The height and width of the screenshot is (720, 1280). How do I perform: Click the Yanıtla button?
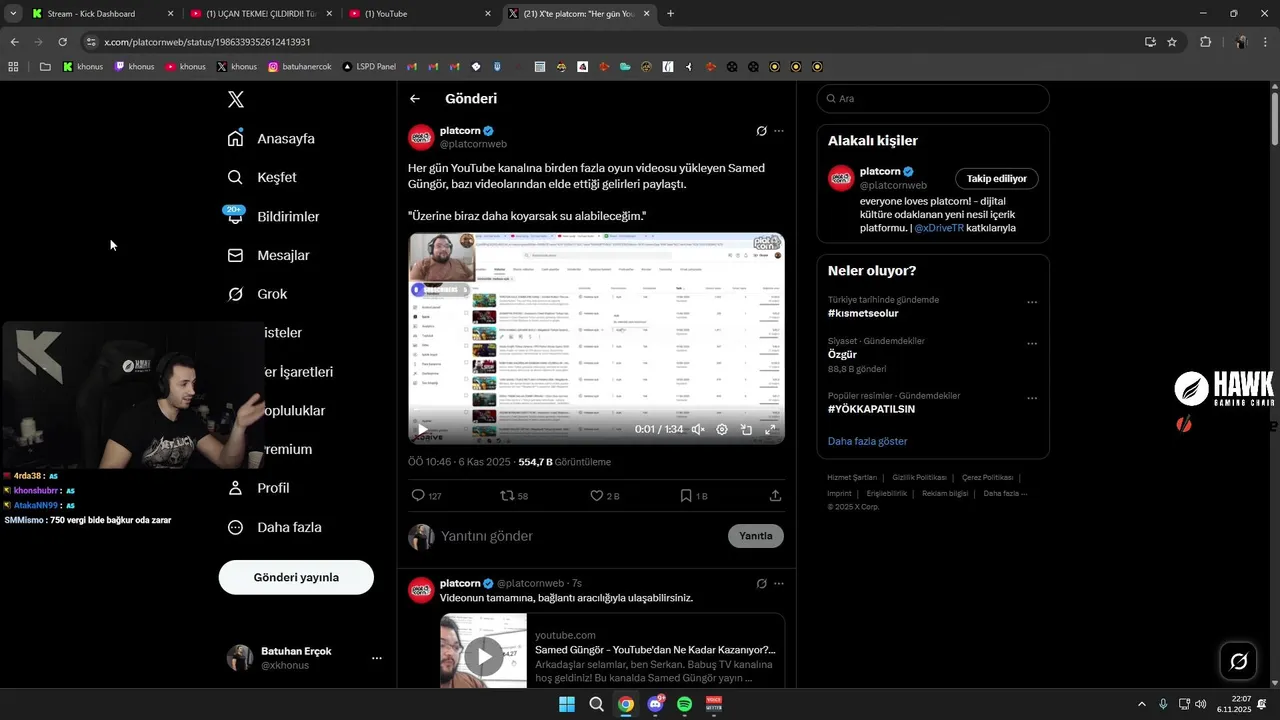click(756, 536)
